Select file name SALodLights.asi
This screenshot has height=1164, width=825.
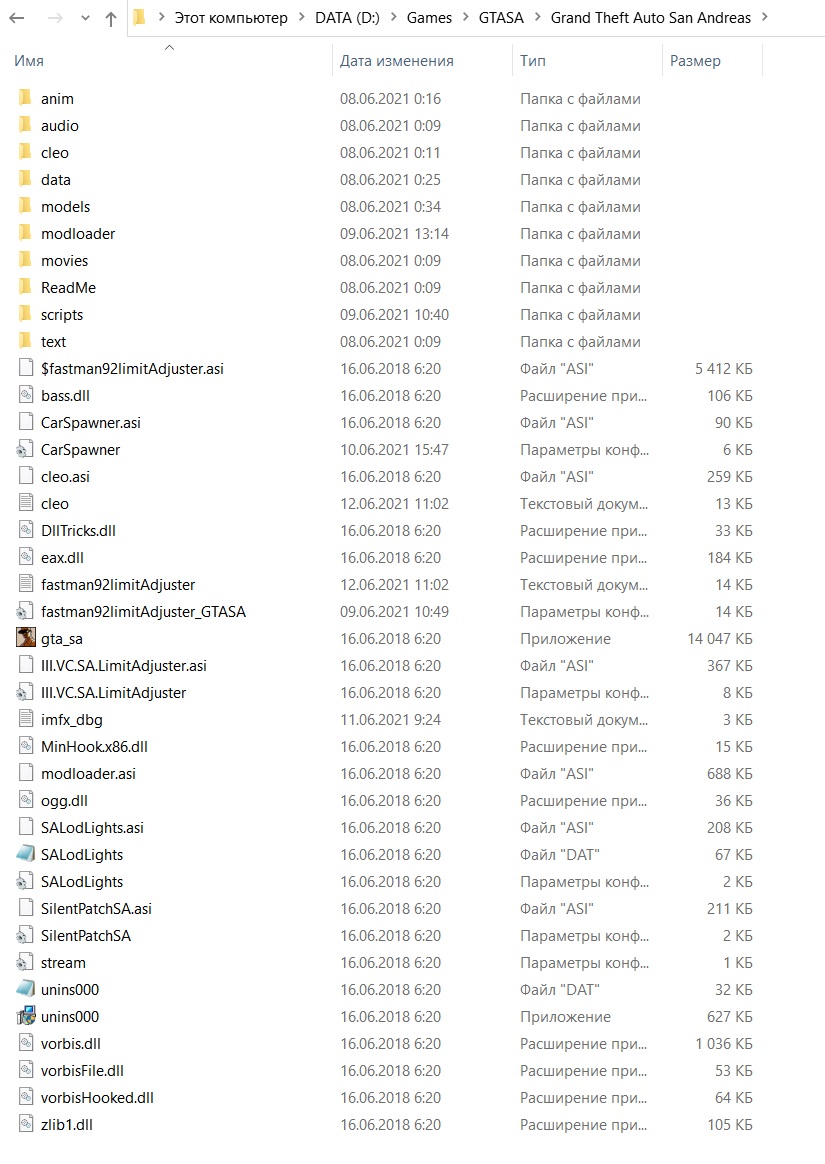coord(92,827)
